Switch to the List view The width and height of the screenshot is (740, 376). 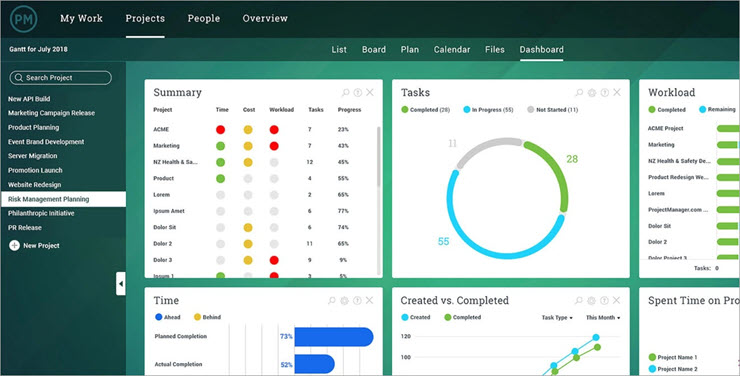339,50
